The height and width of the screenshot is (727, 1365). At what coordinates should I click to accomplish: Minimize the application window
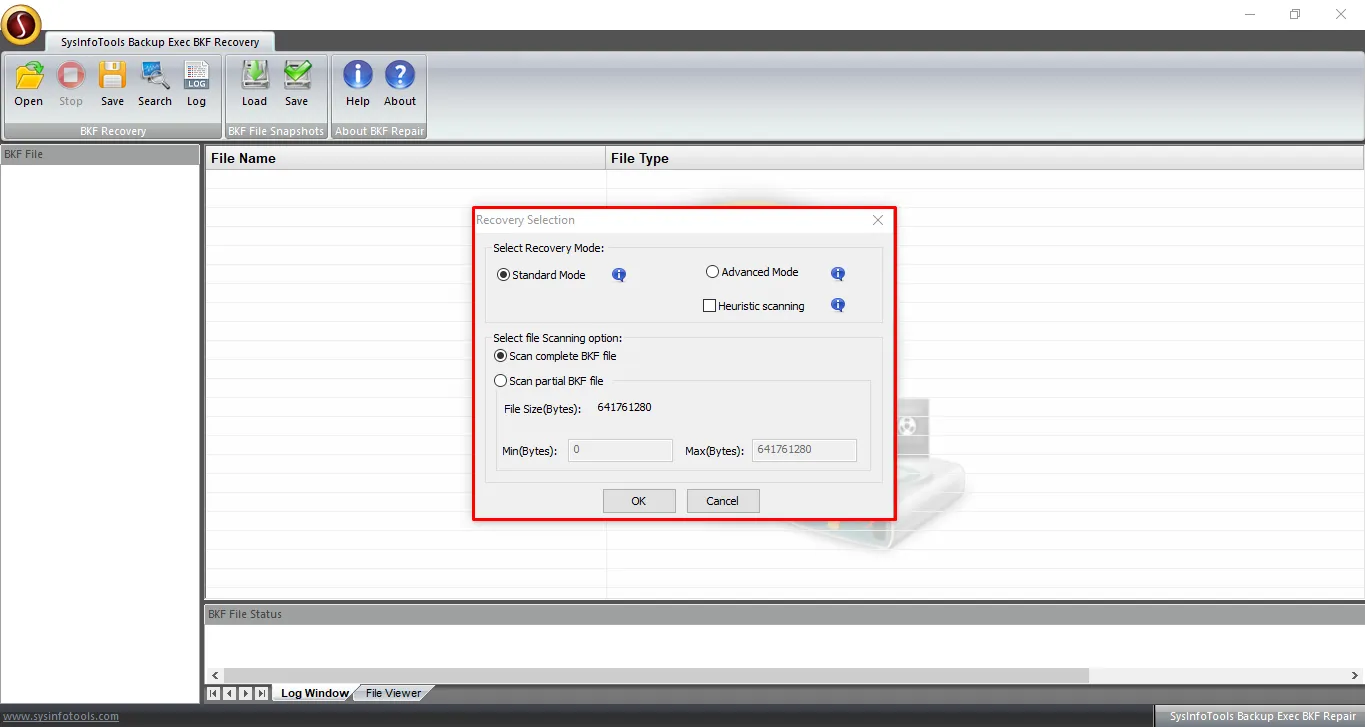tap(1250, 14)
